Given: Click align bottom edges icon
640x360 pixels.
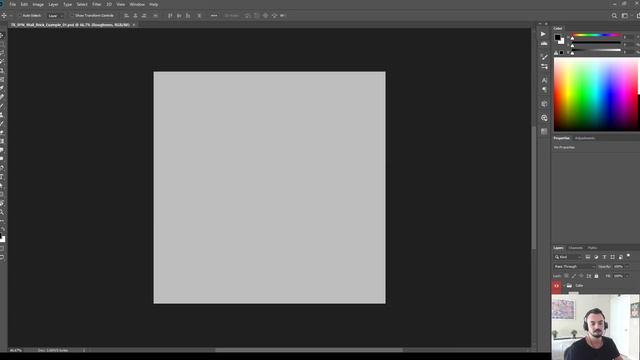Looking at the screenshot, I should [188, 16].
